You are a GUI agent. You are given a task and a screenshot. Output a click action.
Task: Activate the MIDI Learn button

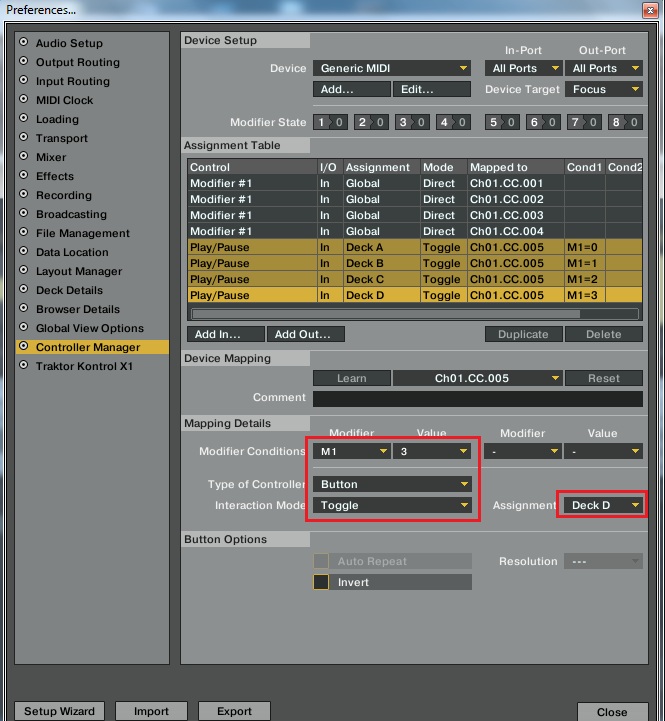(x=352, y=378)
